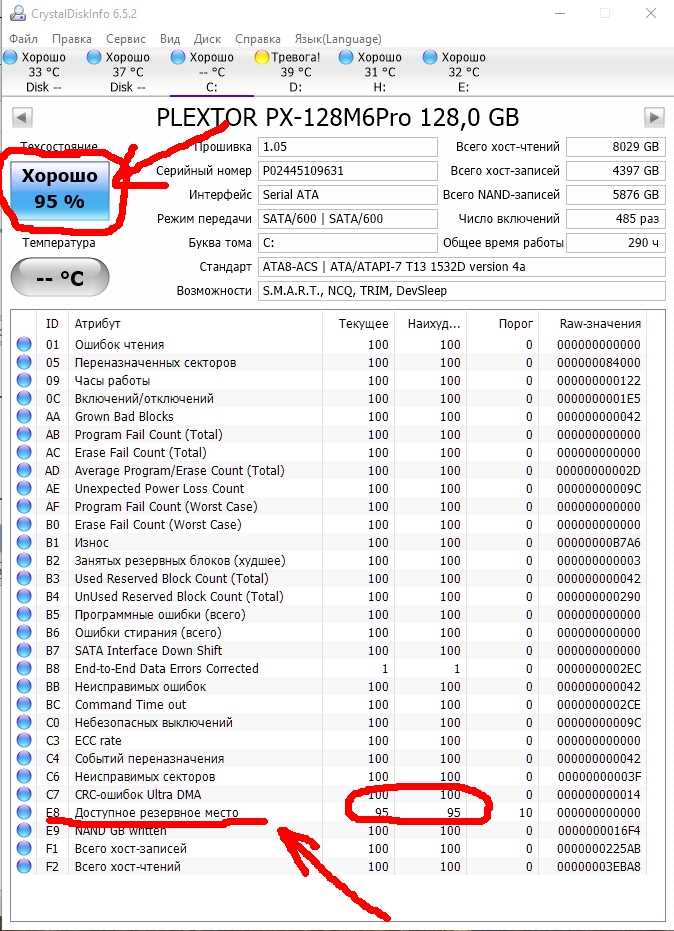Click the next disk right arrow button

tap(654, 118)
